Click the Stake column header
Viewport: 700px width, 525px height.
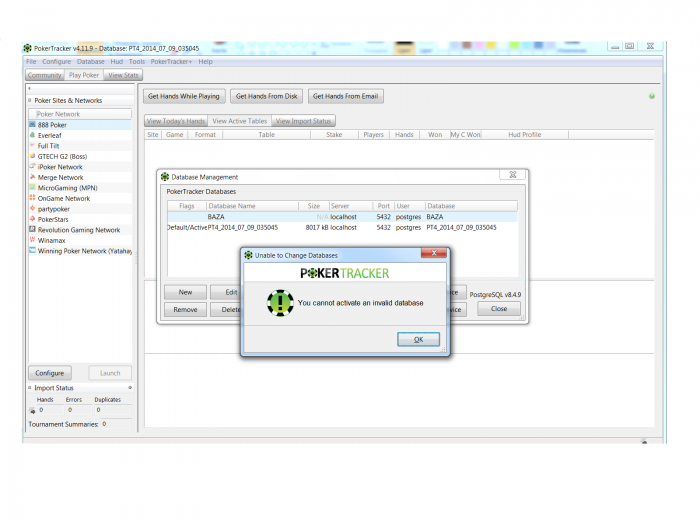[x=334, y=134]
